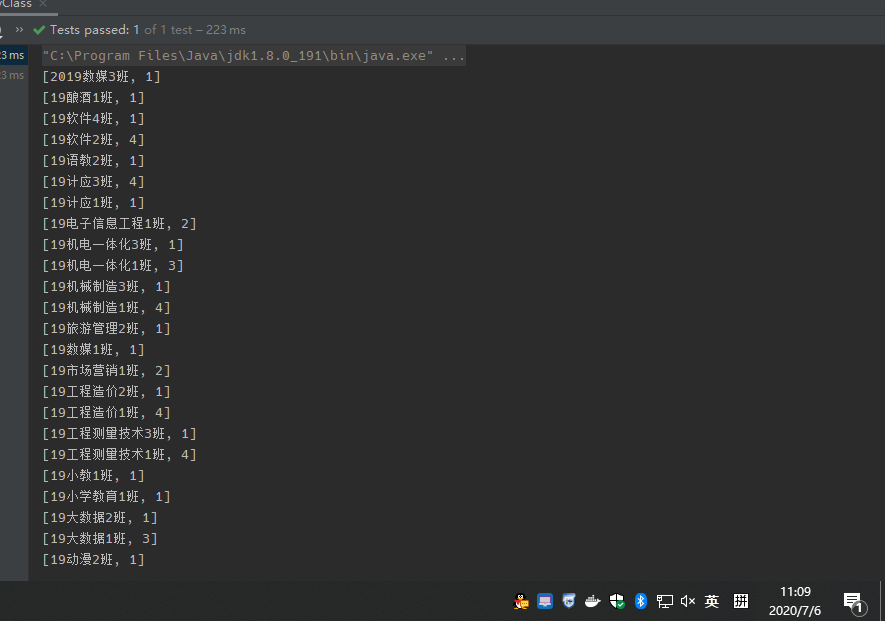
Task: Select the dimmed test tree row ending in 3 ms
Action: (14, 75)
